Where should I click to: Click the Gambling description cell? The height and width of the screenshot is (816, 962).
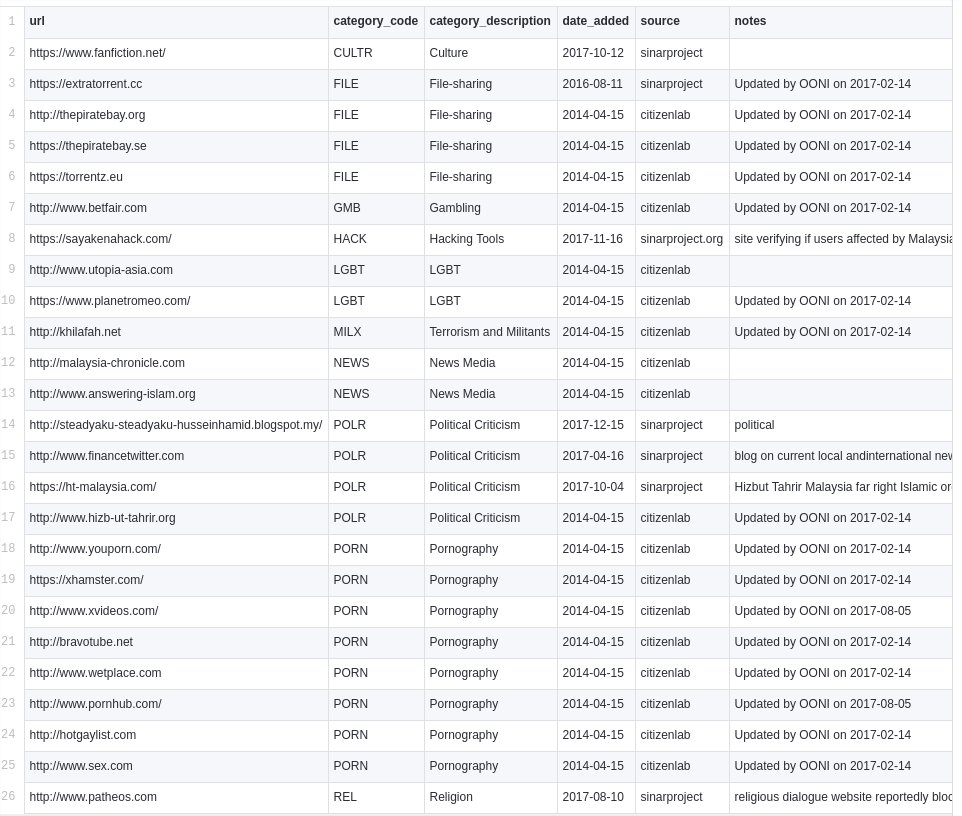(x=491, y=209)
